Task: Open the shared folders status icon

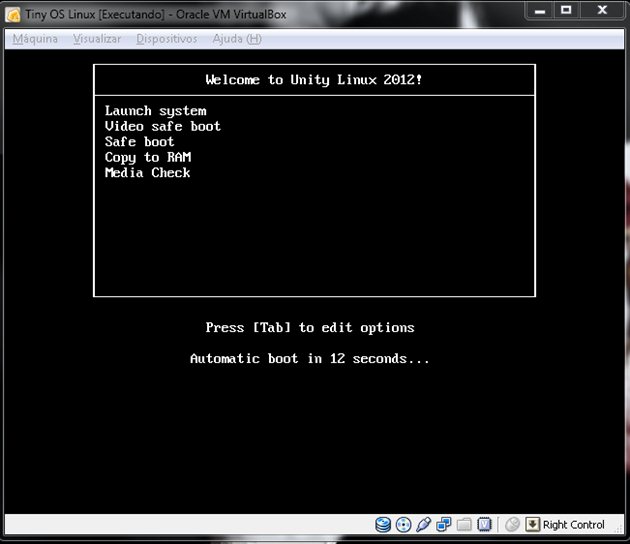Action: (x=464, y=524)
